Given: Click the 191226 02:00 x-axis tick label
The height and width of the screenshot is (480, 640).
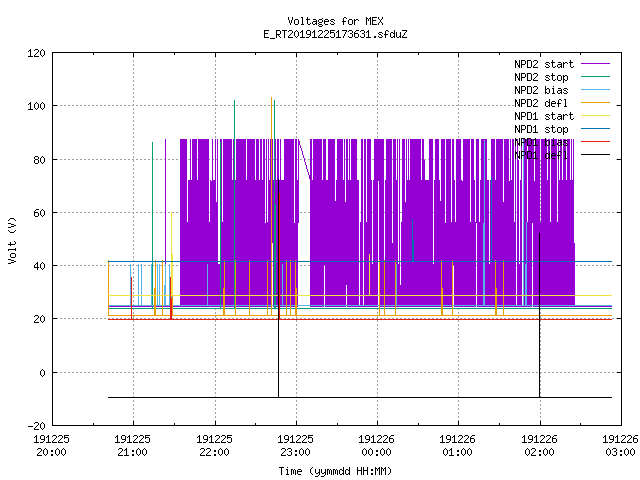Looking at the screenshot, I should coord(539,446).
